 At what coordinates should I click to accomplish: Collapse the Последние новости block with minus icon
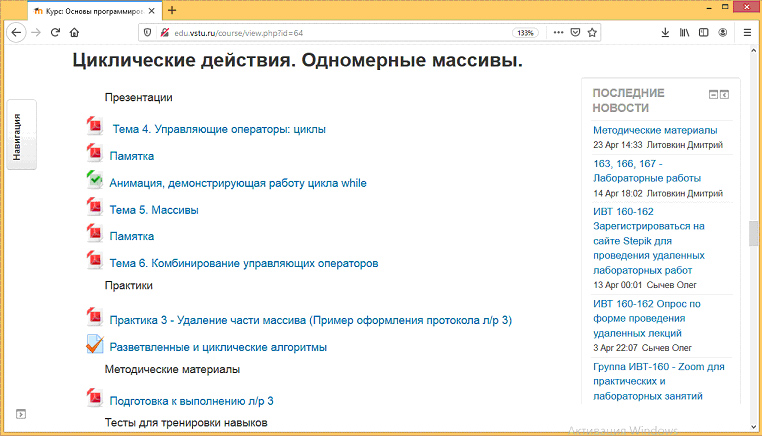coord(713,94)
